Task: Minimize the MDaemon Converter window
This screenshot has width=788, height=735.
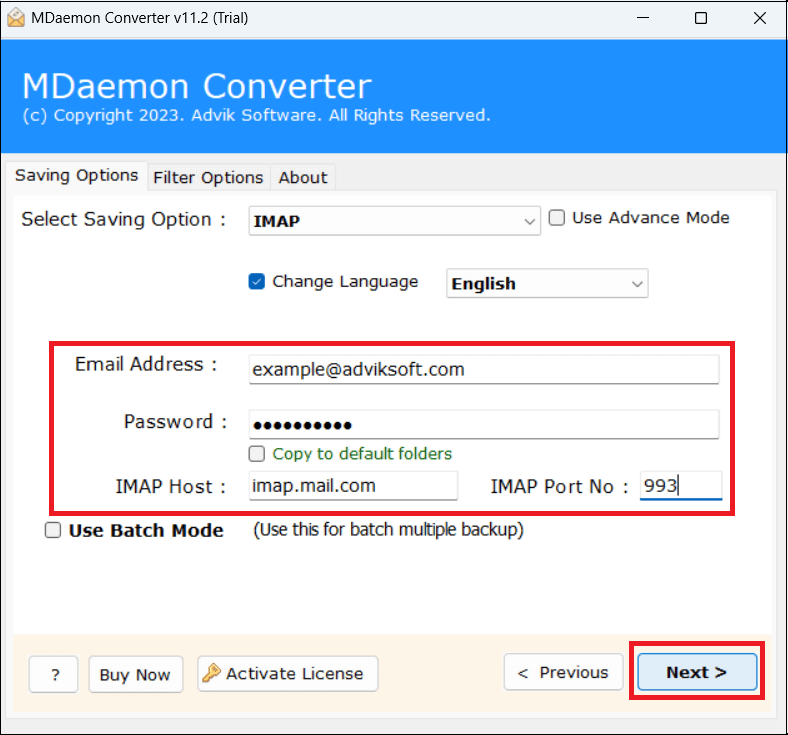Action: point(643,18)
